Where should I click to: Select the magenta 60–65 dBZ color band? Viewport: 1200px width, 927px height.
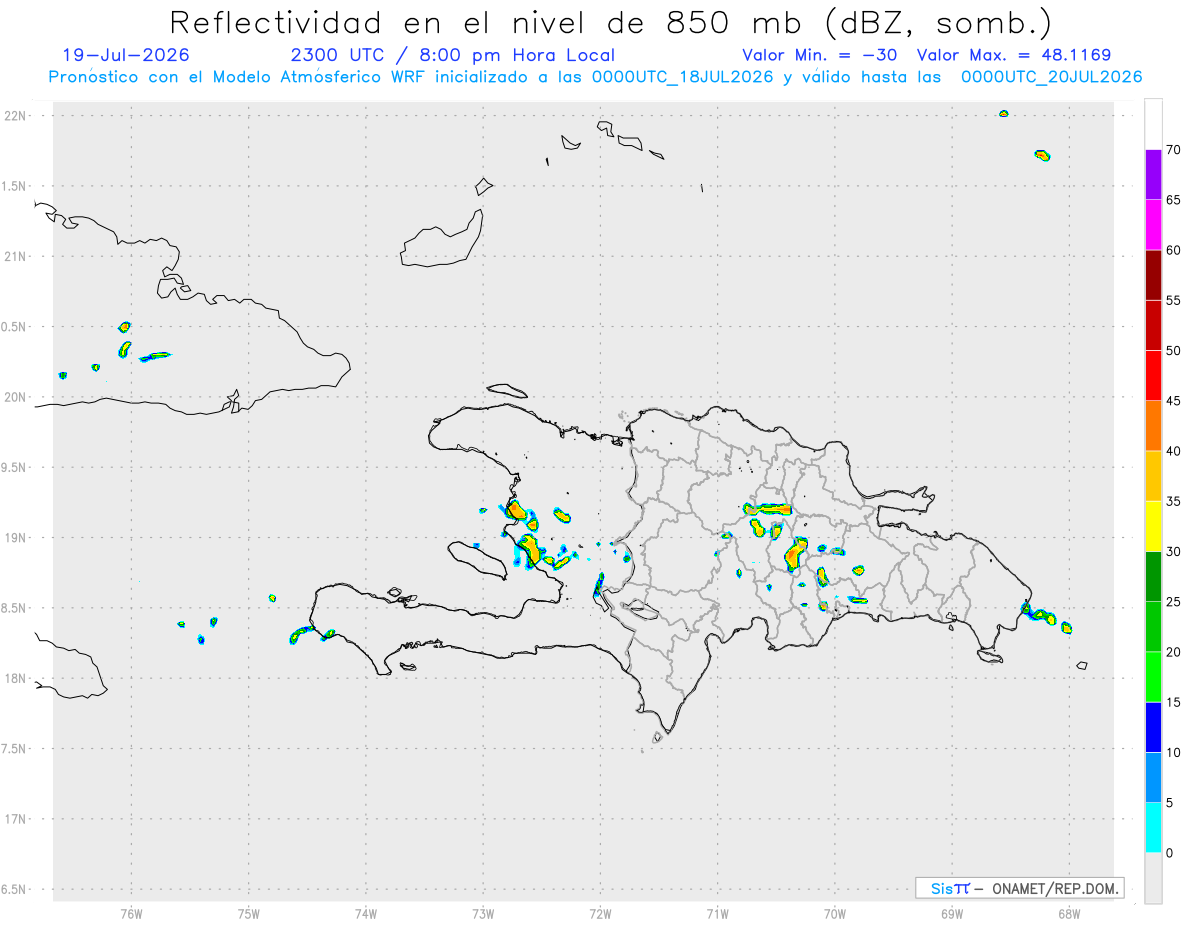[x=1153, y=225]
